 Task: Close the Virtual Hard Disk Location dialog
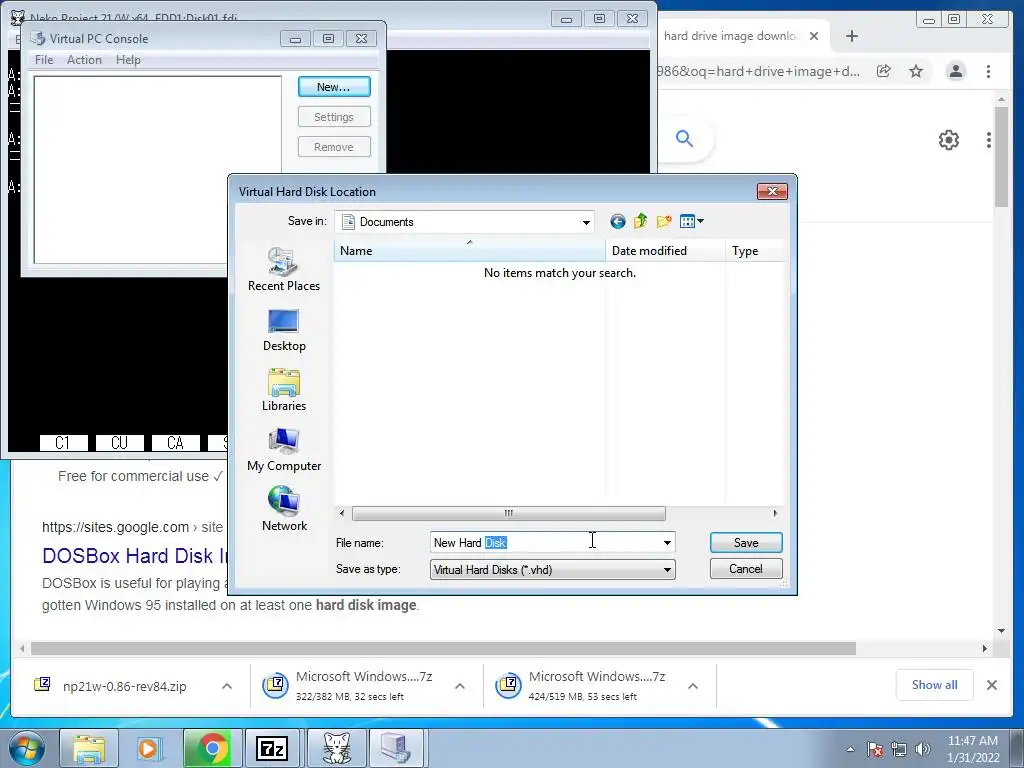[x=772, y=191]
